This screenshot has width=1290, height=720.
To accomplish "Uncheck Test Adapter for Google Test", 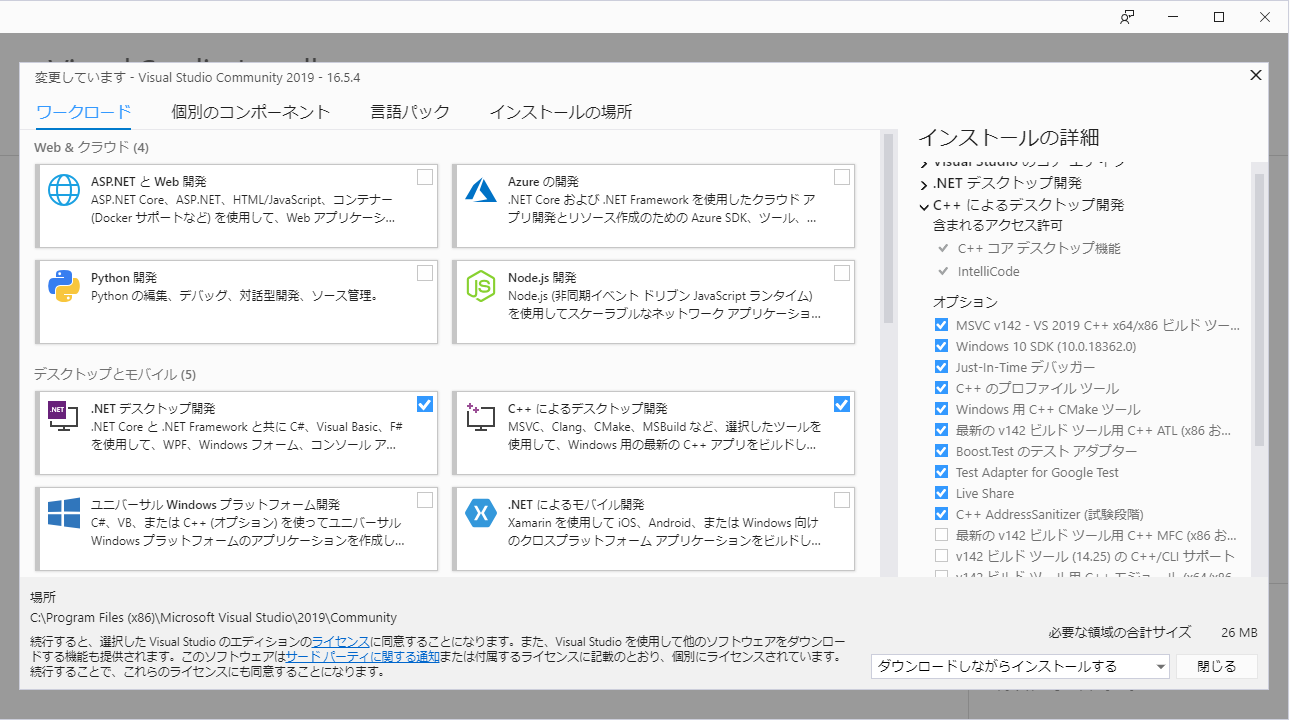I will click(941, 472).
